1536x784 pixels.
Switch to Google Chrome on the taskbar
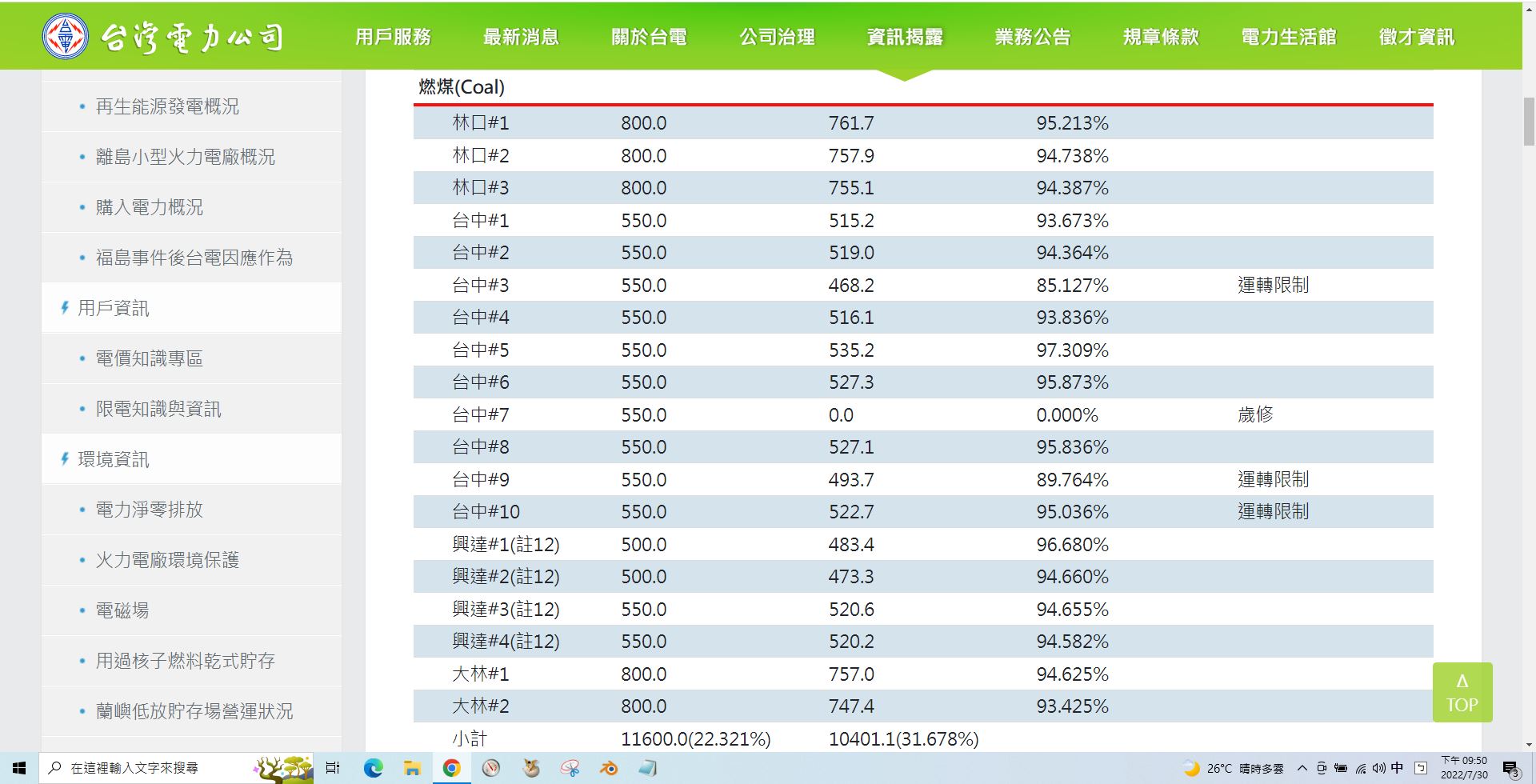coord(452,768)
